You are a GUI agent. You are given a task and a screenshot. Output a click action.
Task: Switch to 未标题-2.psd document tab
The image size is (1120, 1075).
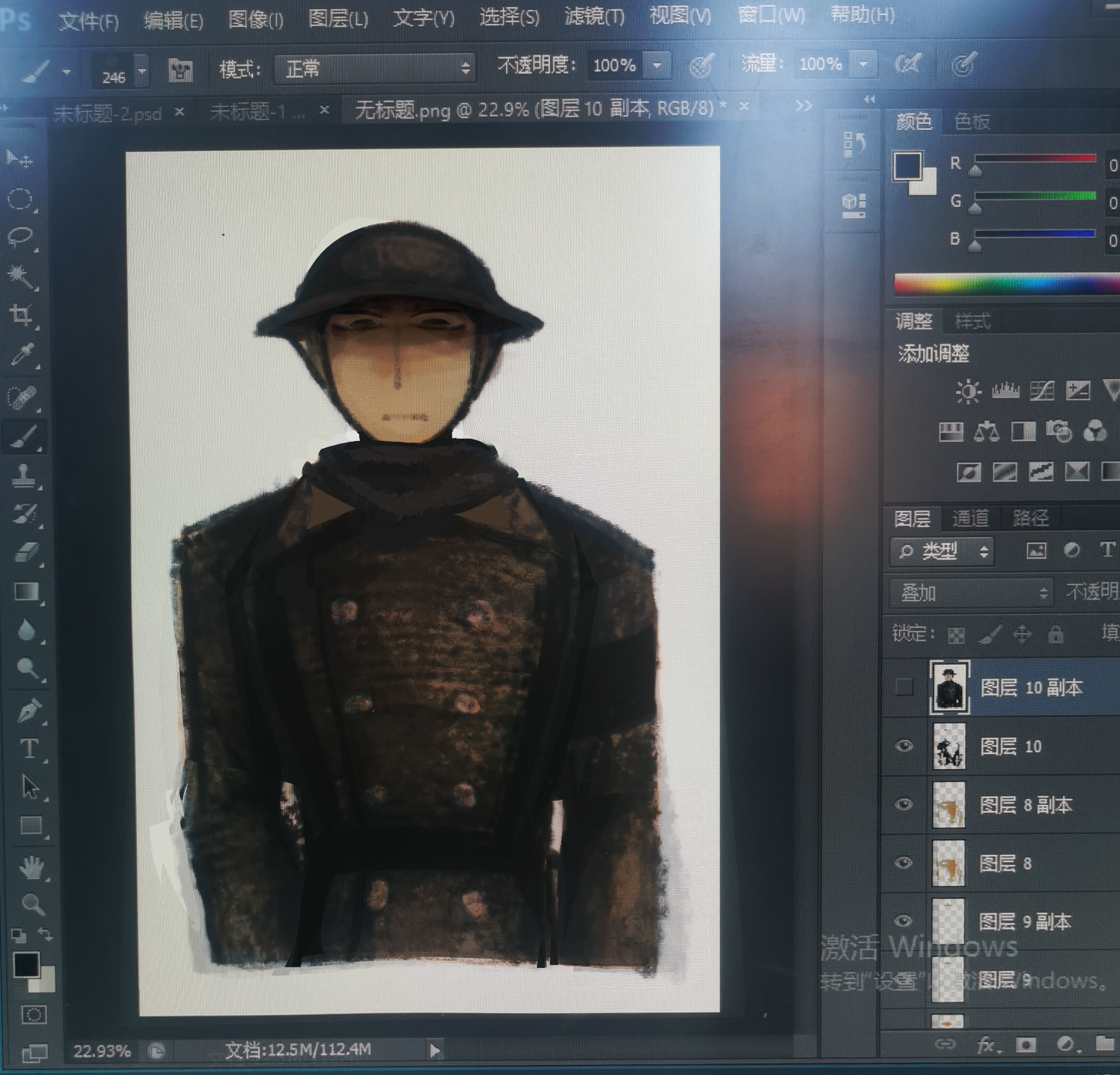pyautogui.click(x=108, y=114)
